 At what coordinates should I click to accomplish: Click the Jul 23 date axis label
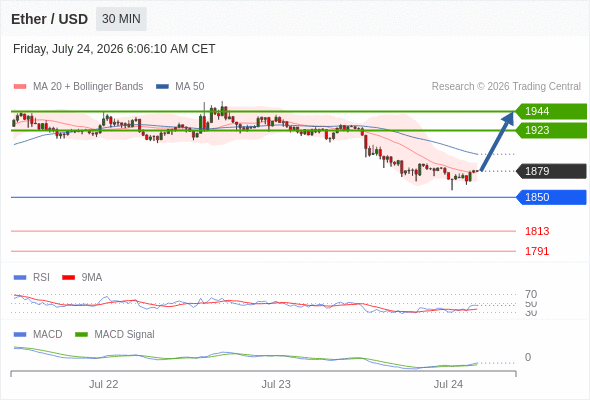pyautogui.click(x=276, y=384)
